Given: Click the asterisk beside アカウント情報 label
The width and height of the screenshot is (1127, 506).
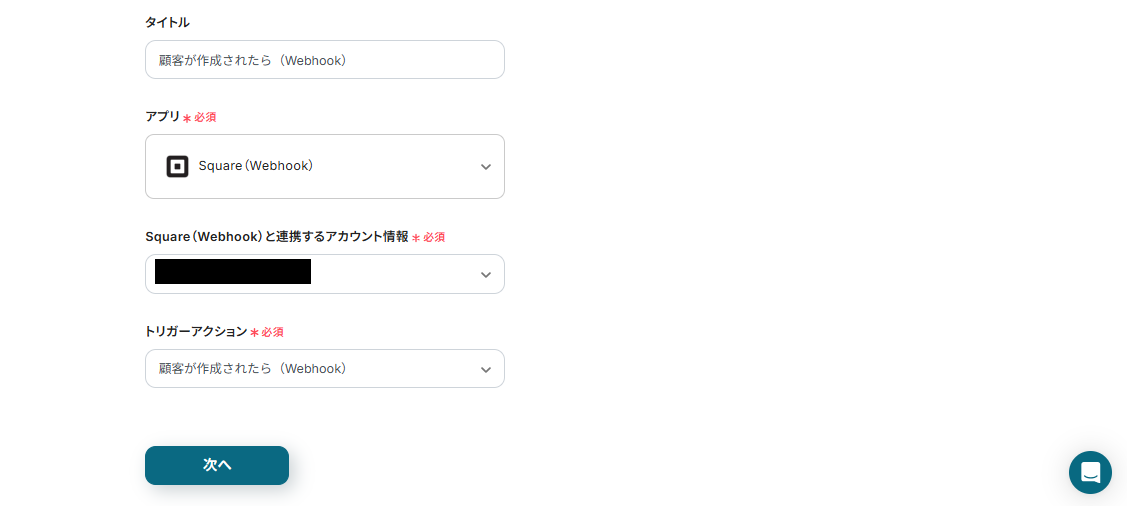Looking at the screenshot, I should pyautogui.click(x=416, y=238).
